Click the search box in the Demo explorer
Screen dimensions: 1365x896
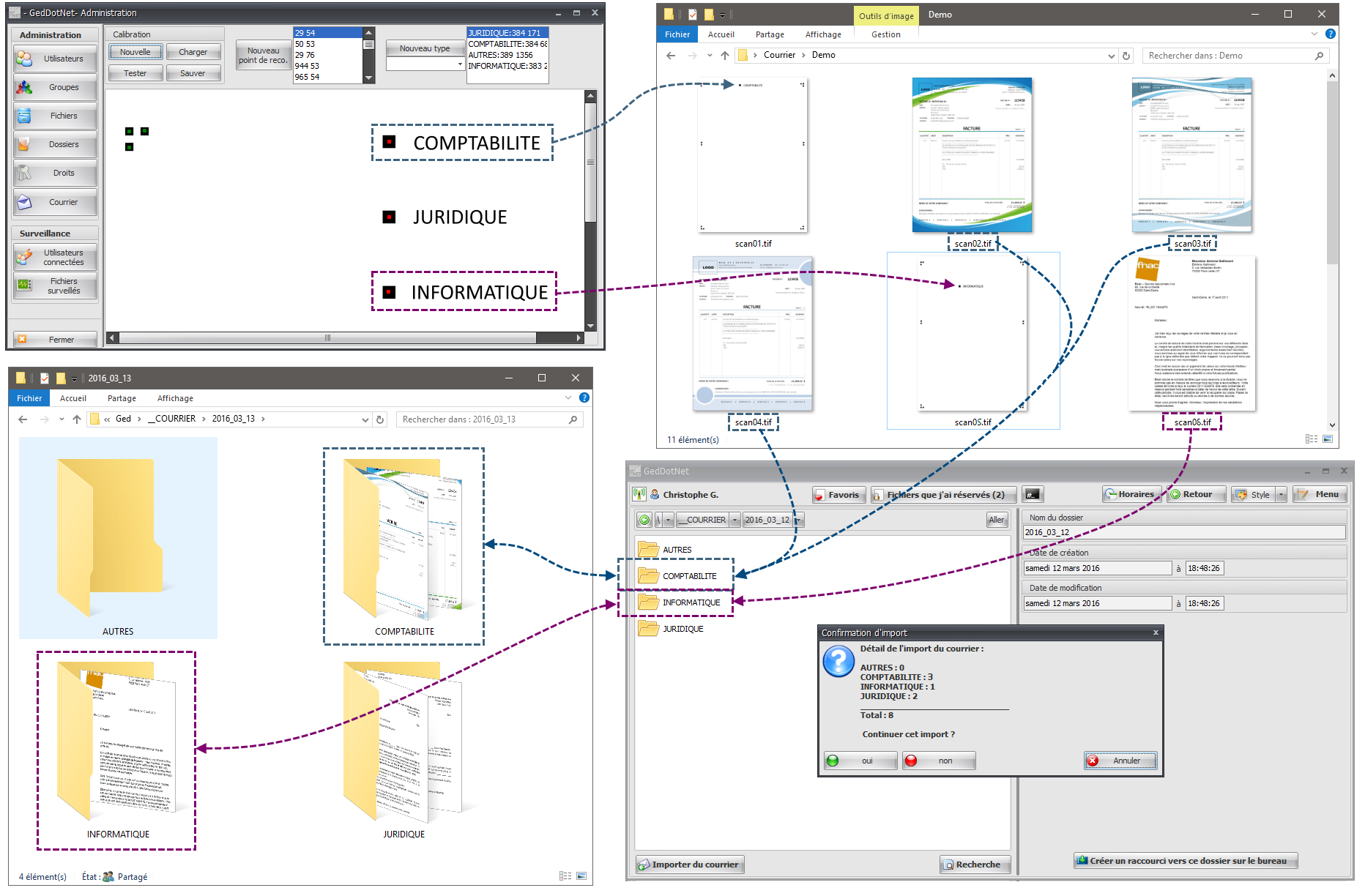pos(1235,56)
